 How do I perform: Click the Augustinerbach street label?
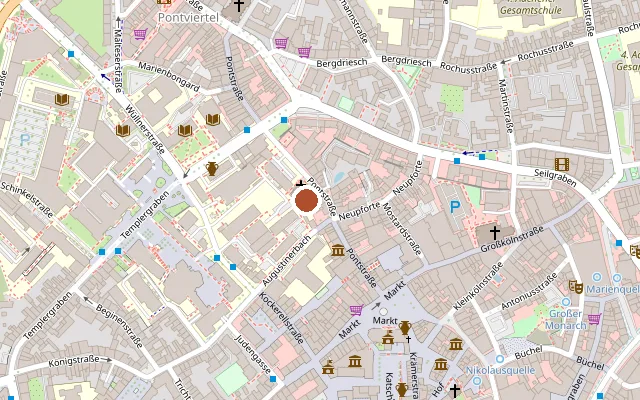coord(287,260)
